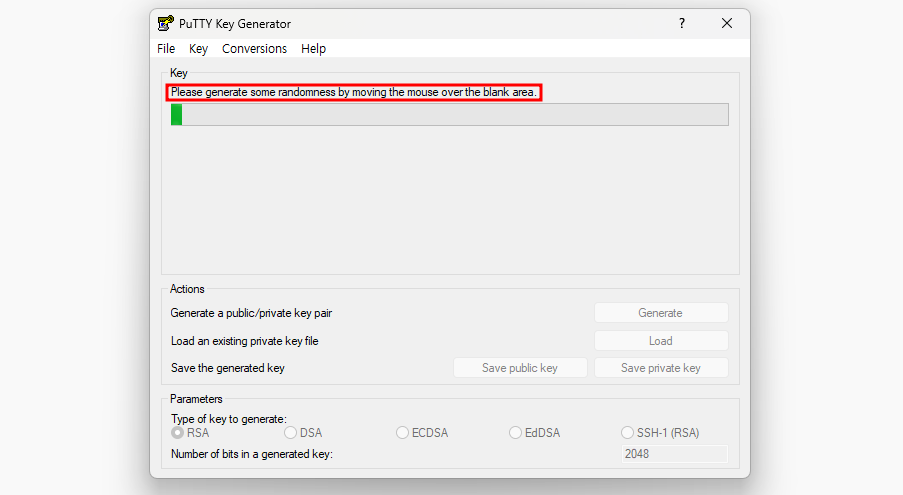903x495 pixels.
Task: Click the 'Parameters' group heading
Action: pos(196,399)
